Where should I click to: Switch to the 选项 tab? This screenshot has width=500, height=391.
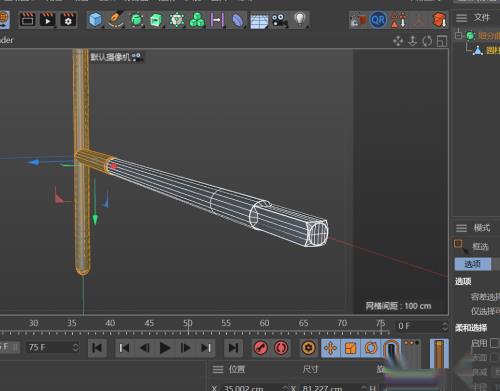tap(473, 264)
